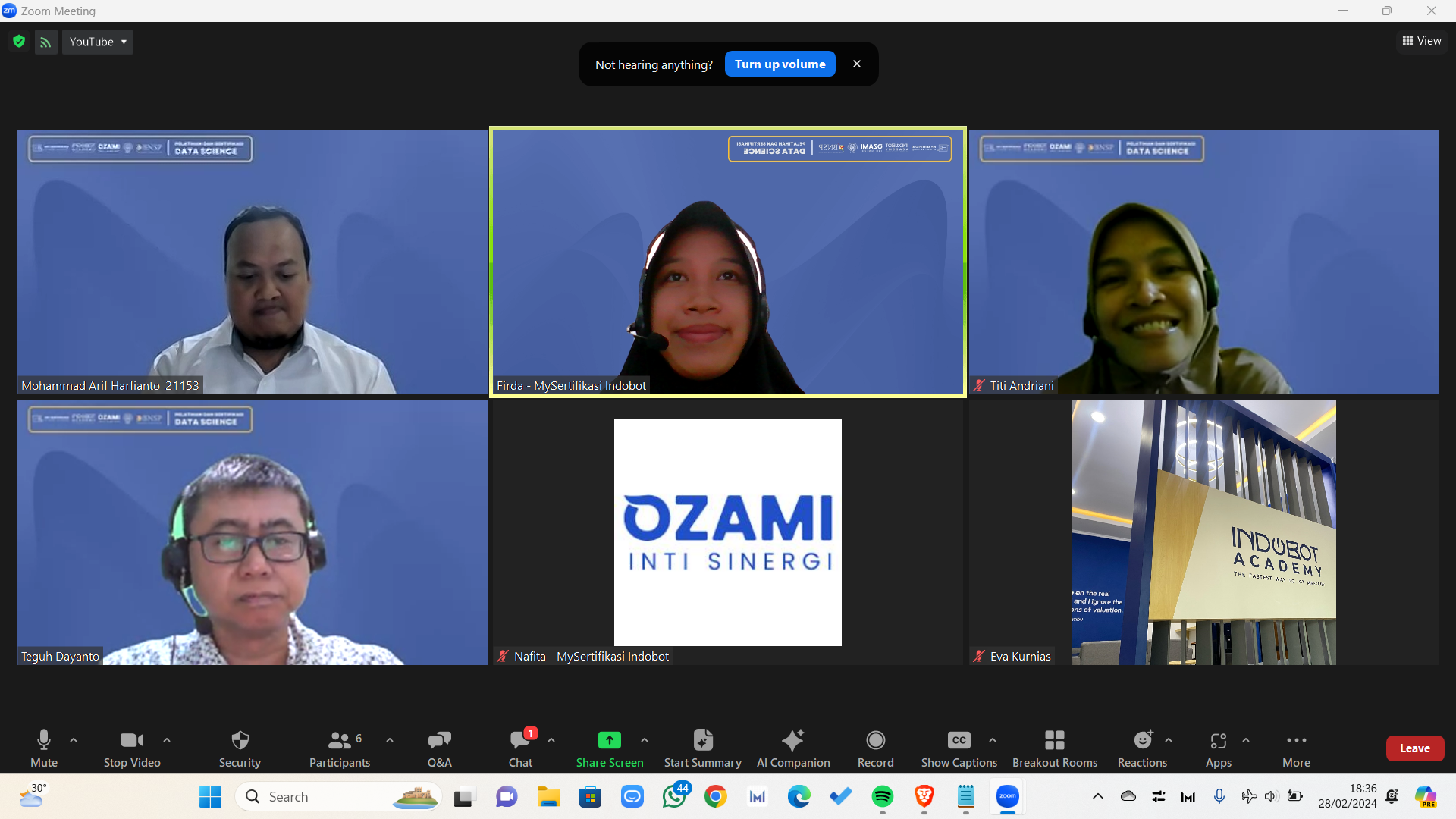This screenshot has height=819, width=1456.
Task: Expand audio options next to Mute
Action: click(x=73, y=741)
